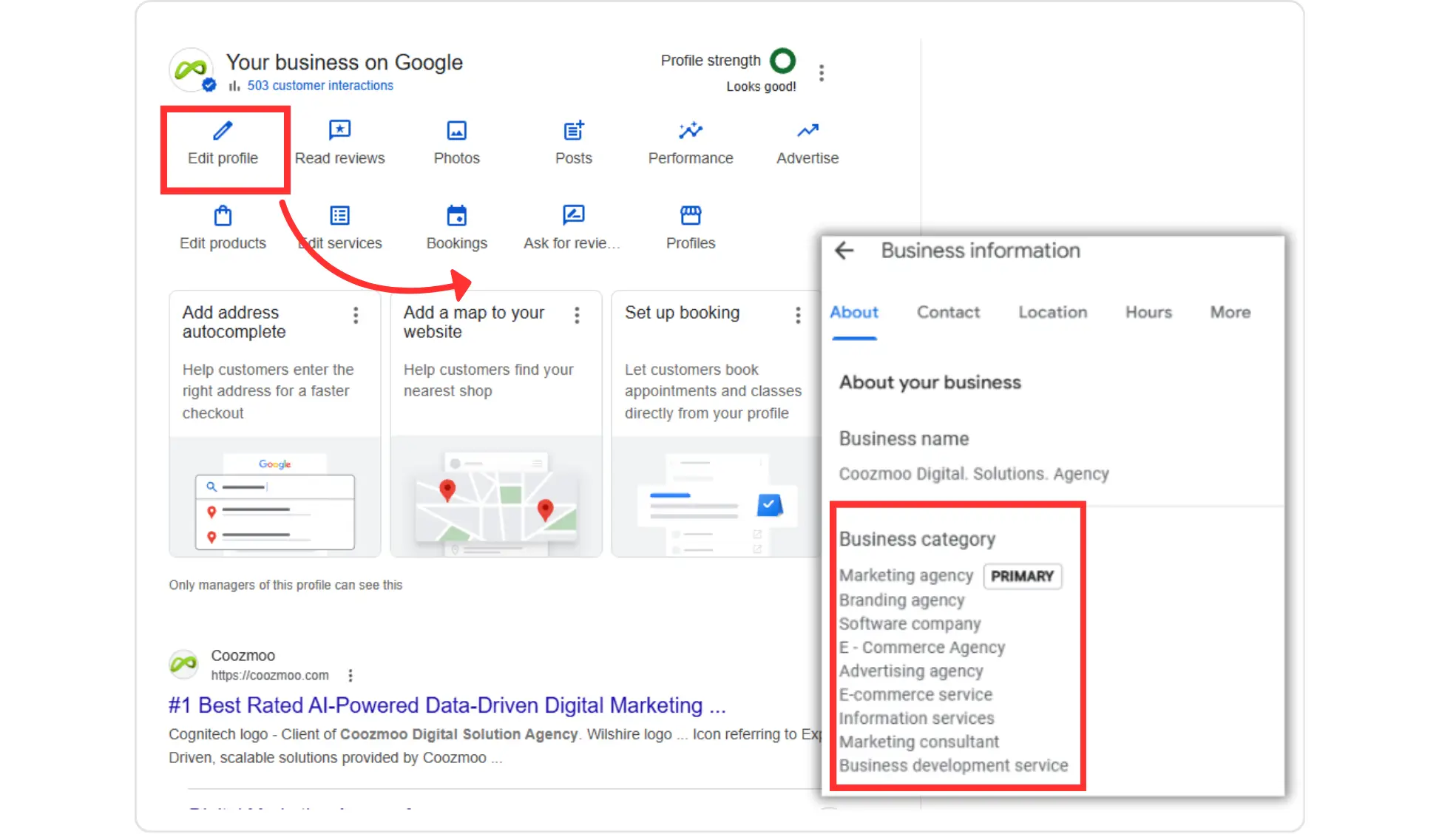Click Software company category
The height and width of the screenshot is (834, 1456).
pyautogui.click(x=910, y=624)
